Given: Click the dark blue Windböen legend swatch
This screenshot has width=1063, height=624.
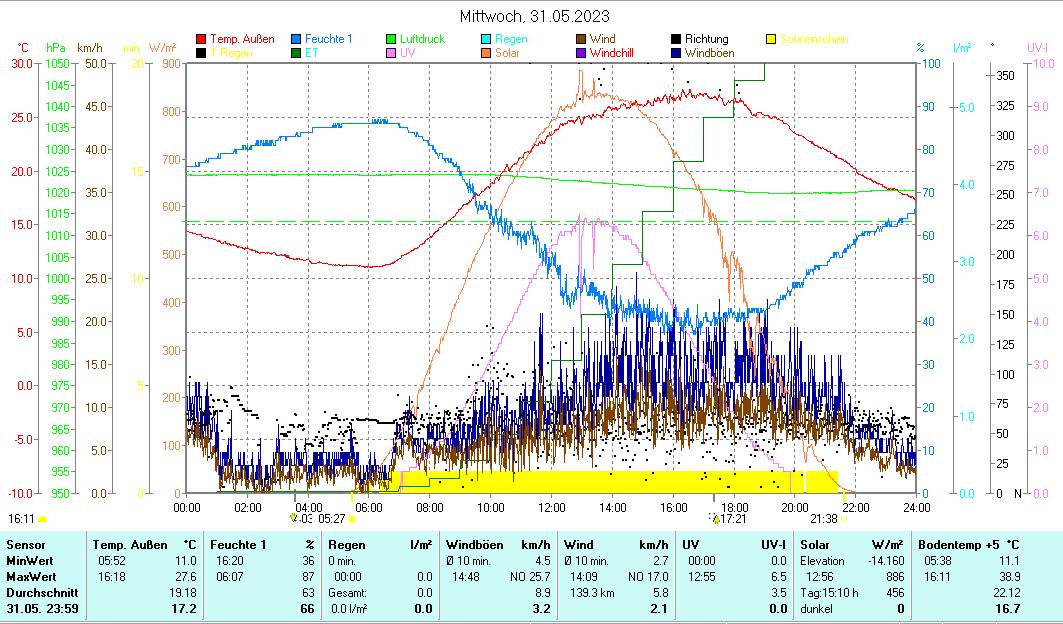Looking at the screenshot, I should [676, 53].
